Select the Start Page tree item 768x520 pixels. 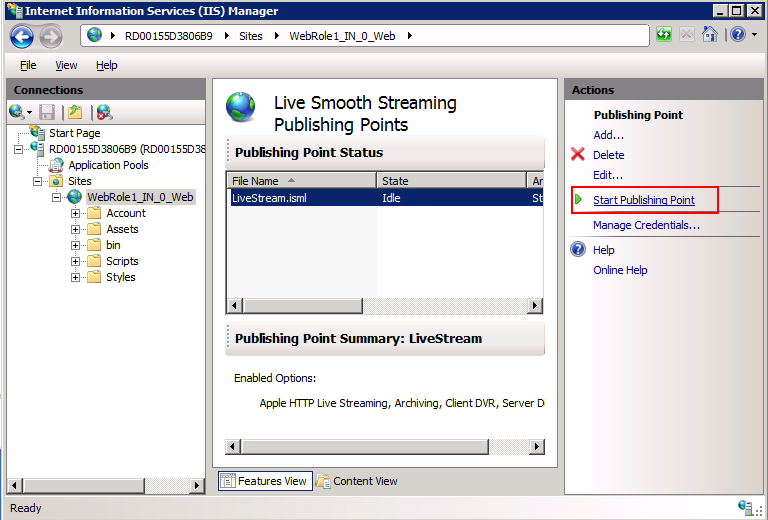(74, 133)
